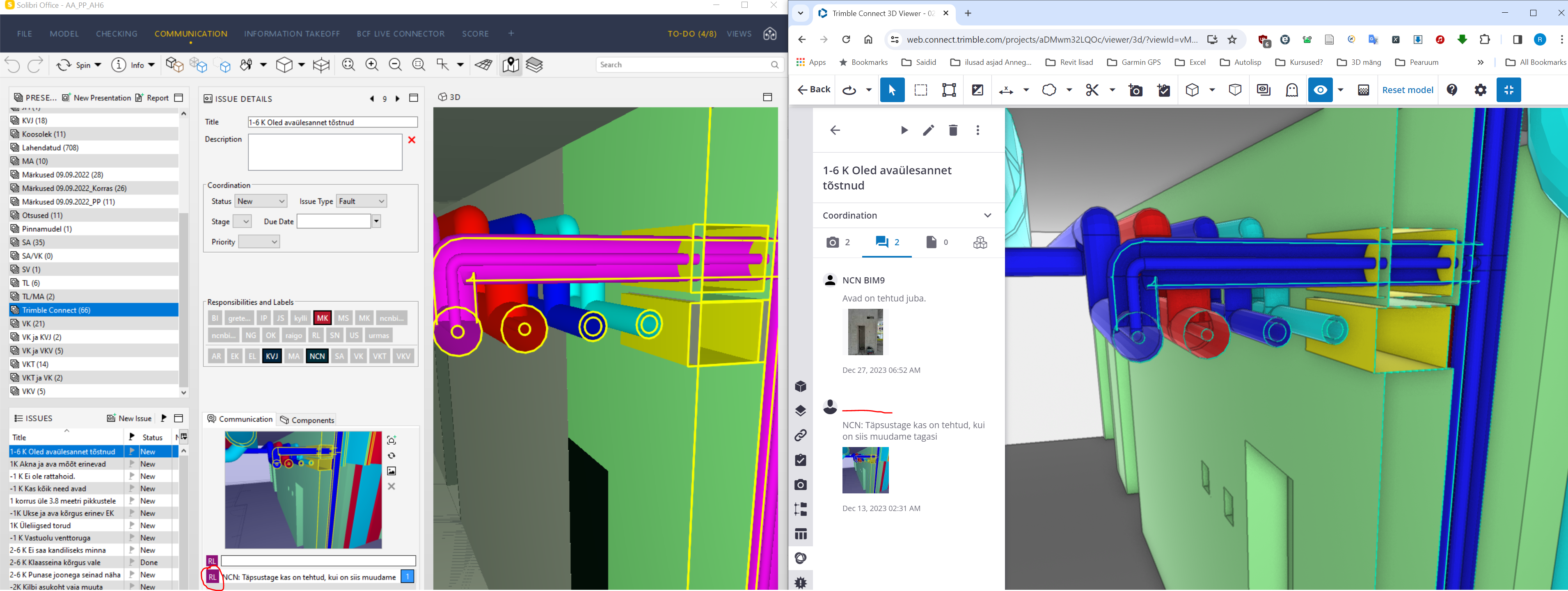
Task: Click the Undo arrow in Solibri toolbar
Action: (12, 64)
